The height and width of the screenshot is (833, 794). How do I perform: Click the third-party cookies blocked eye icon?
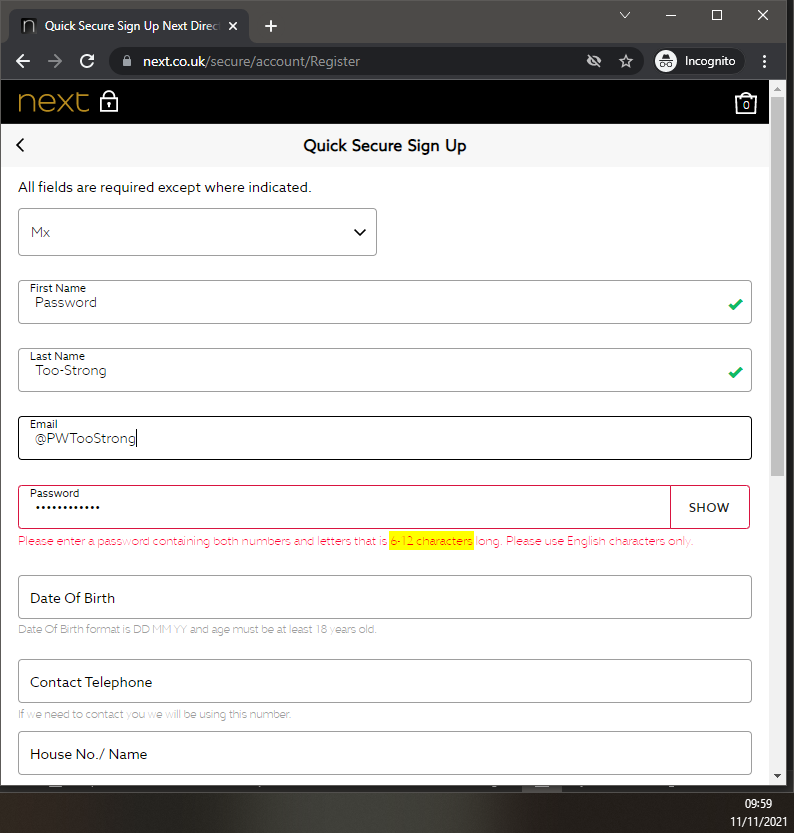[594, 61]
